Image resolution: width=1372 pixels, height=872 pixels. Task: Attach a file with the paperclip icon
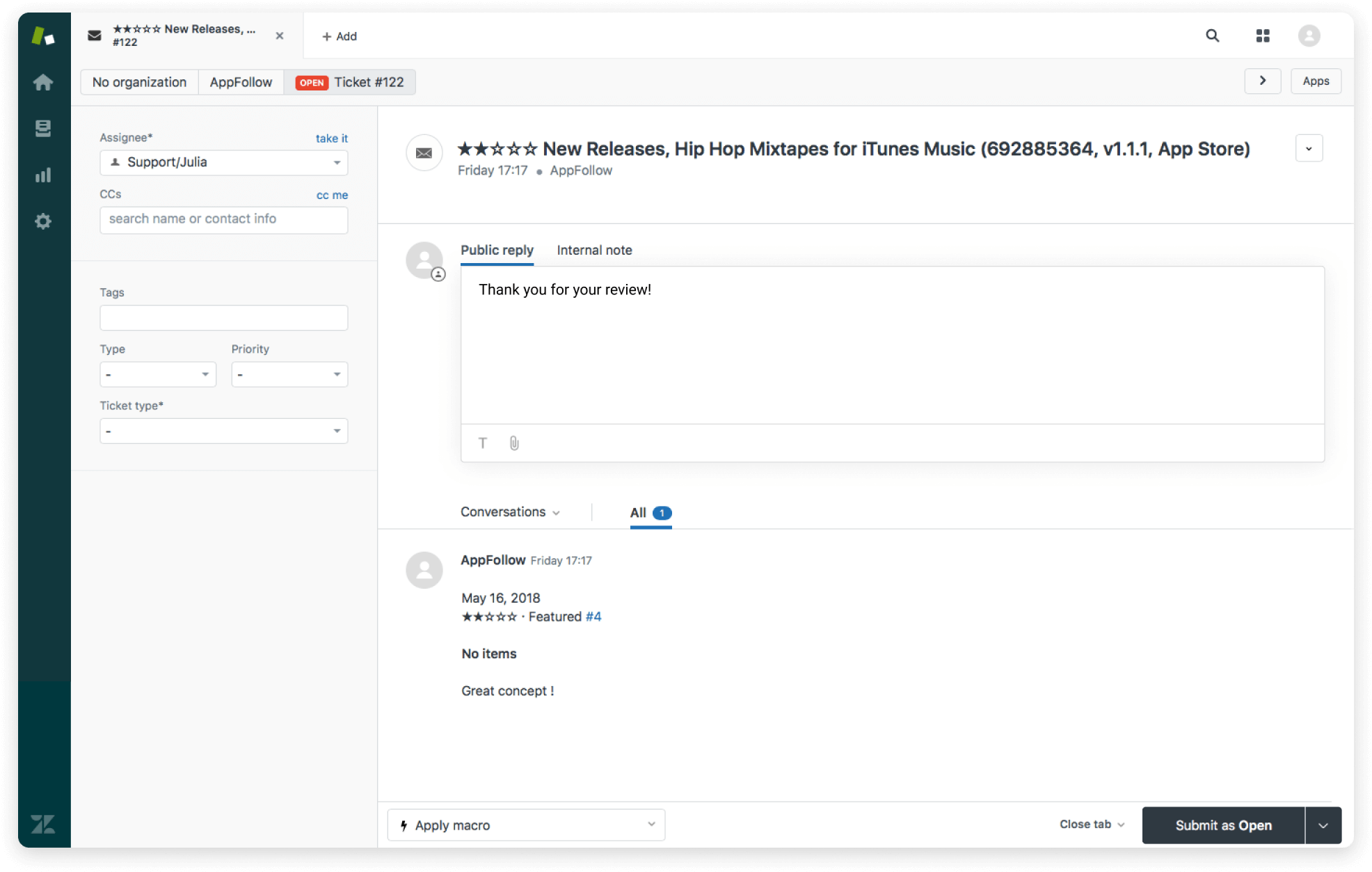(514, 443)
